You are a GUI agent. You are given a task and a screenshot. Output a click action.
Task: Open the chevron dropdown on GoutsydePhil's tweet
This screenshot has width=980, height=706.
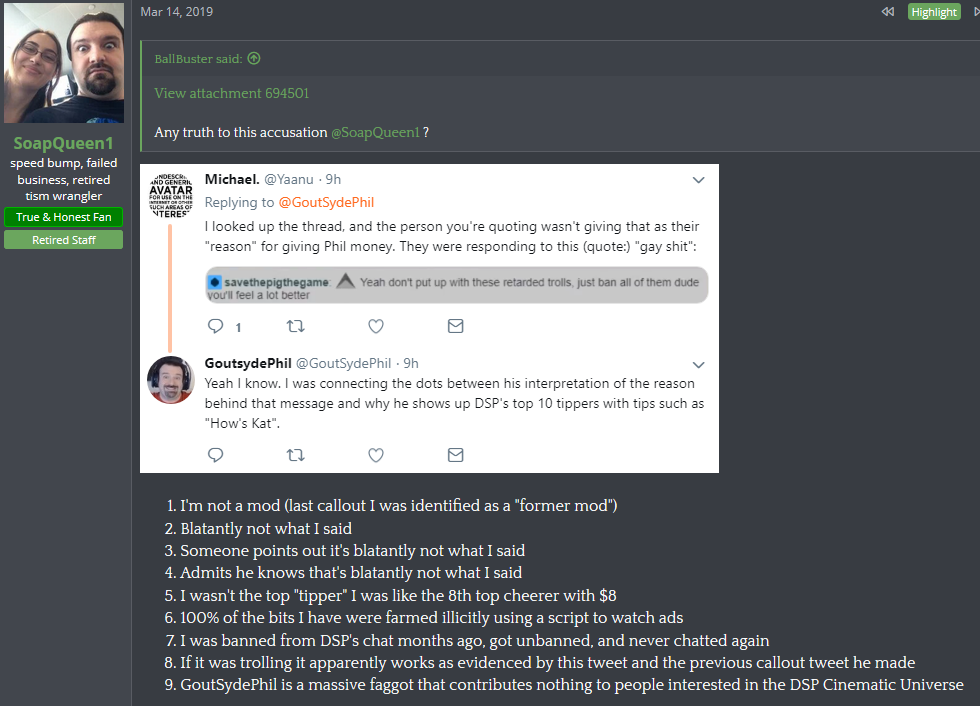click(x=699, y=364)
